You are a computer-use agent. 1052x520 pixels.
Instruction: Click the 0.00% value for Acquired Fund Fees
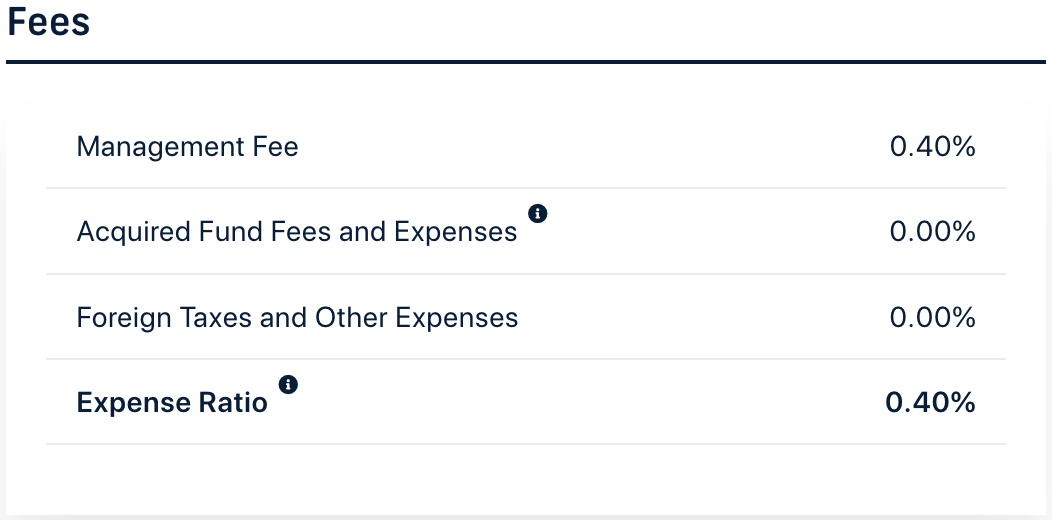click(x=932, y=232)
